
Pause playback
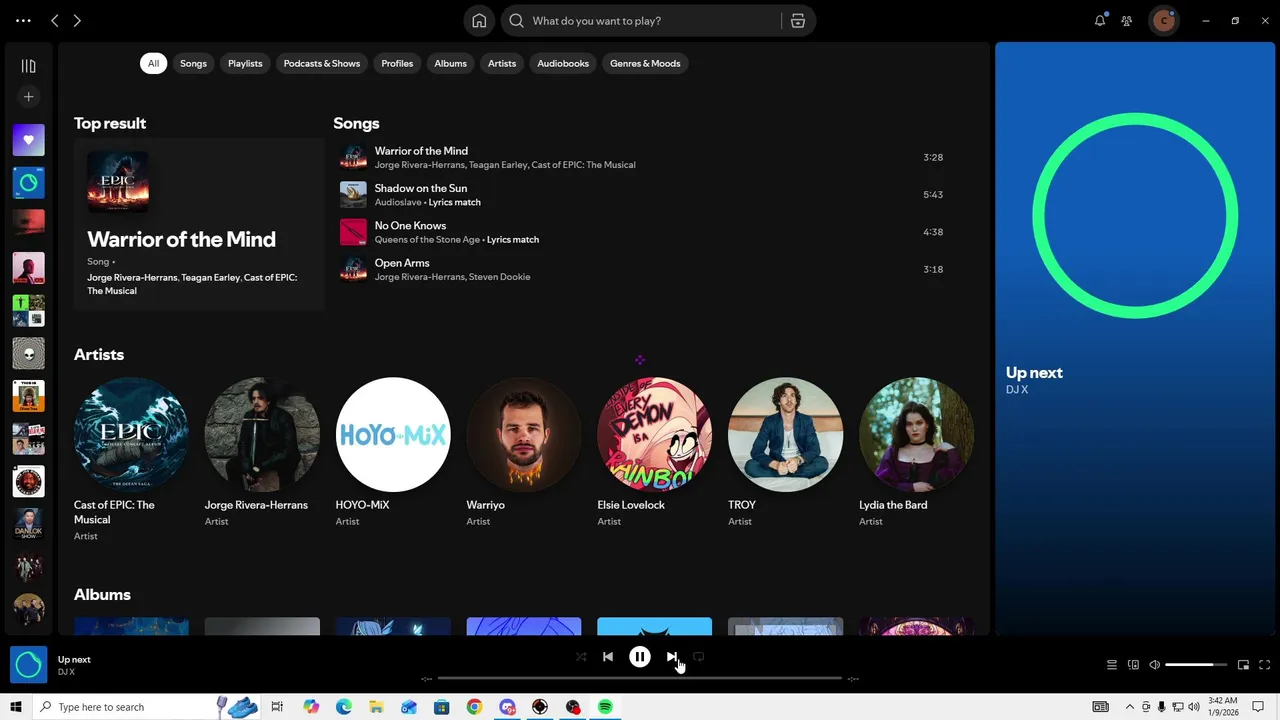tap(640, 657)
